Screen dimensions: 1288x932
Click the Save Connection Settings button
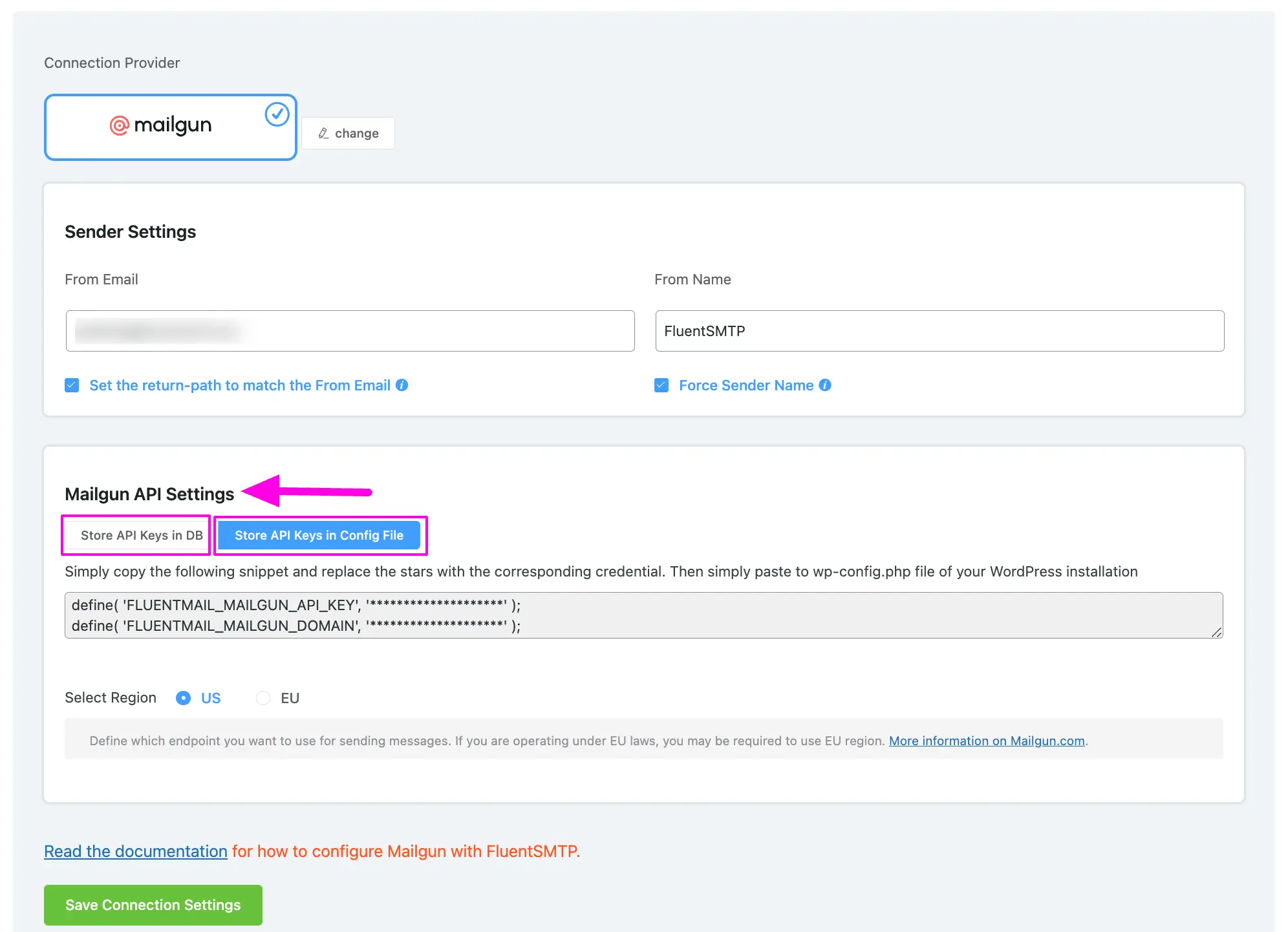(153, 905)
